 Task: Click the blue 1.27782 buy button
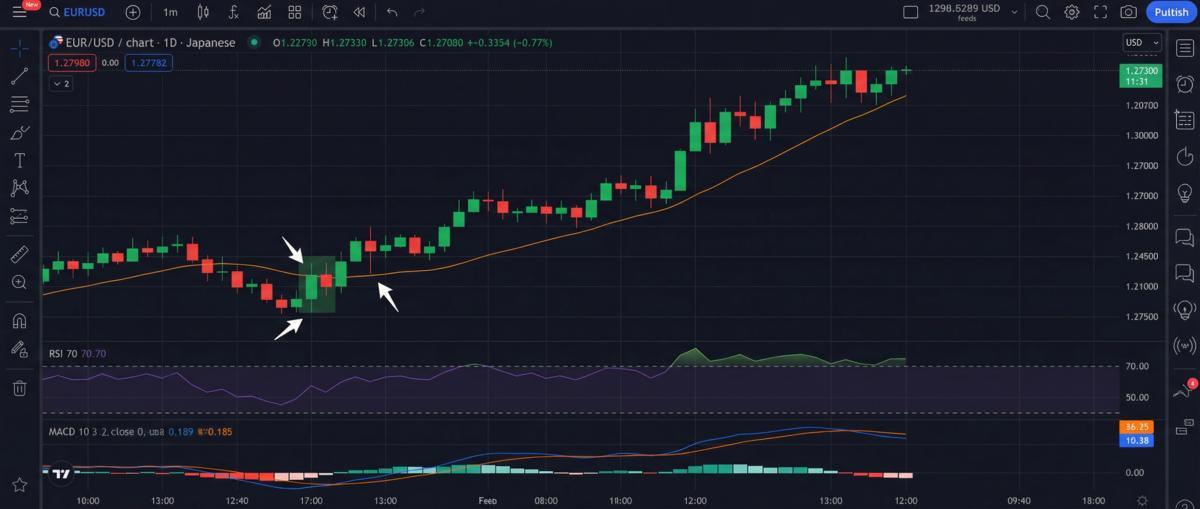click(x=149, y=63)
